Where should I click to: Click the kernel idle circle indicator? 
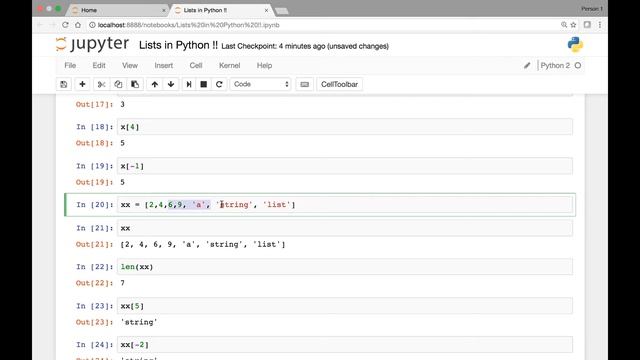pos(578,65)
